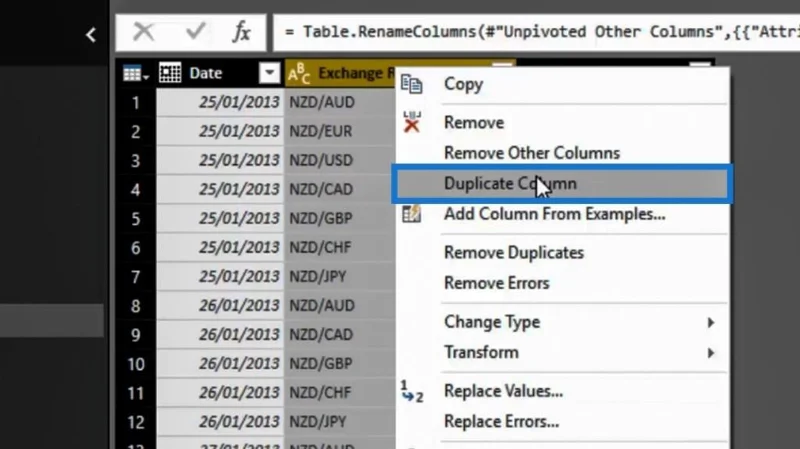Click the Remove column red X icon
The height and width of the screenshot is (449, 800).
(411, 122)
